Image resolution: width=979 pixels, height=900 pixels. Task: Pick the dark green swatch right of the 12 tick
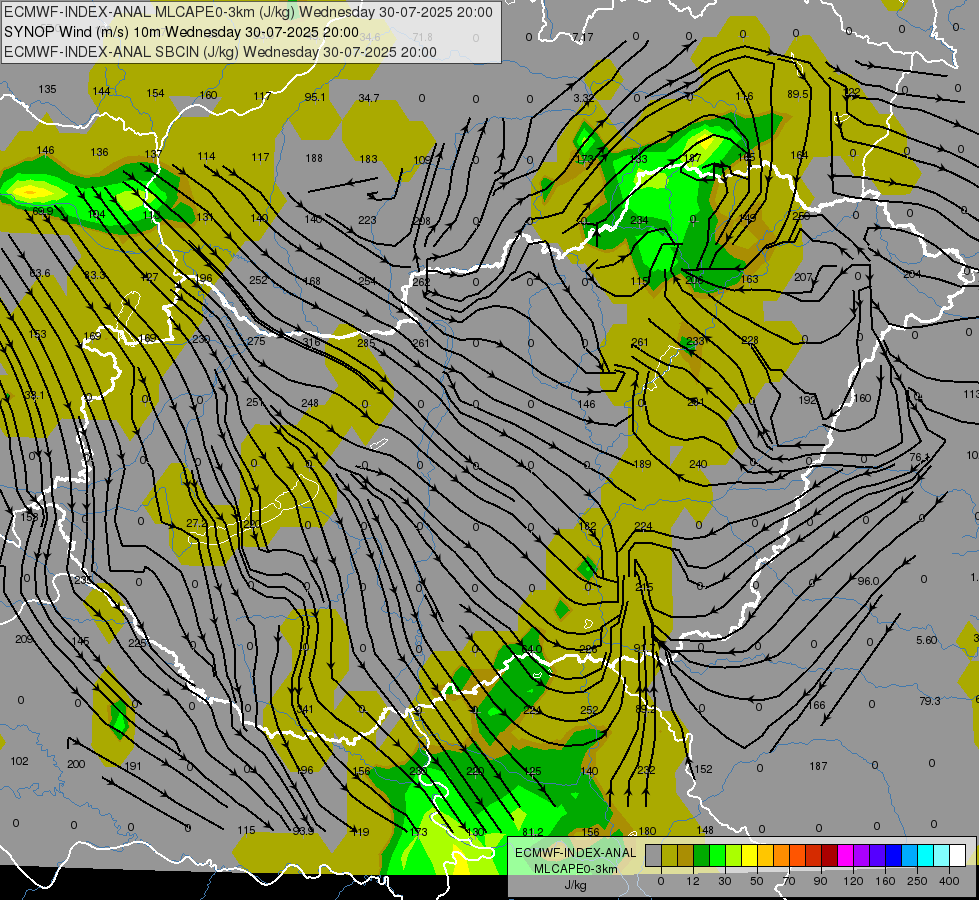(x=701, y=856)
